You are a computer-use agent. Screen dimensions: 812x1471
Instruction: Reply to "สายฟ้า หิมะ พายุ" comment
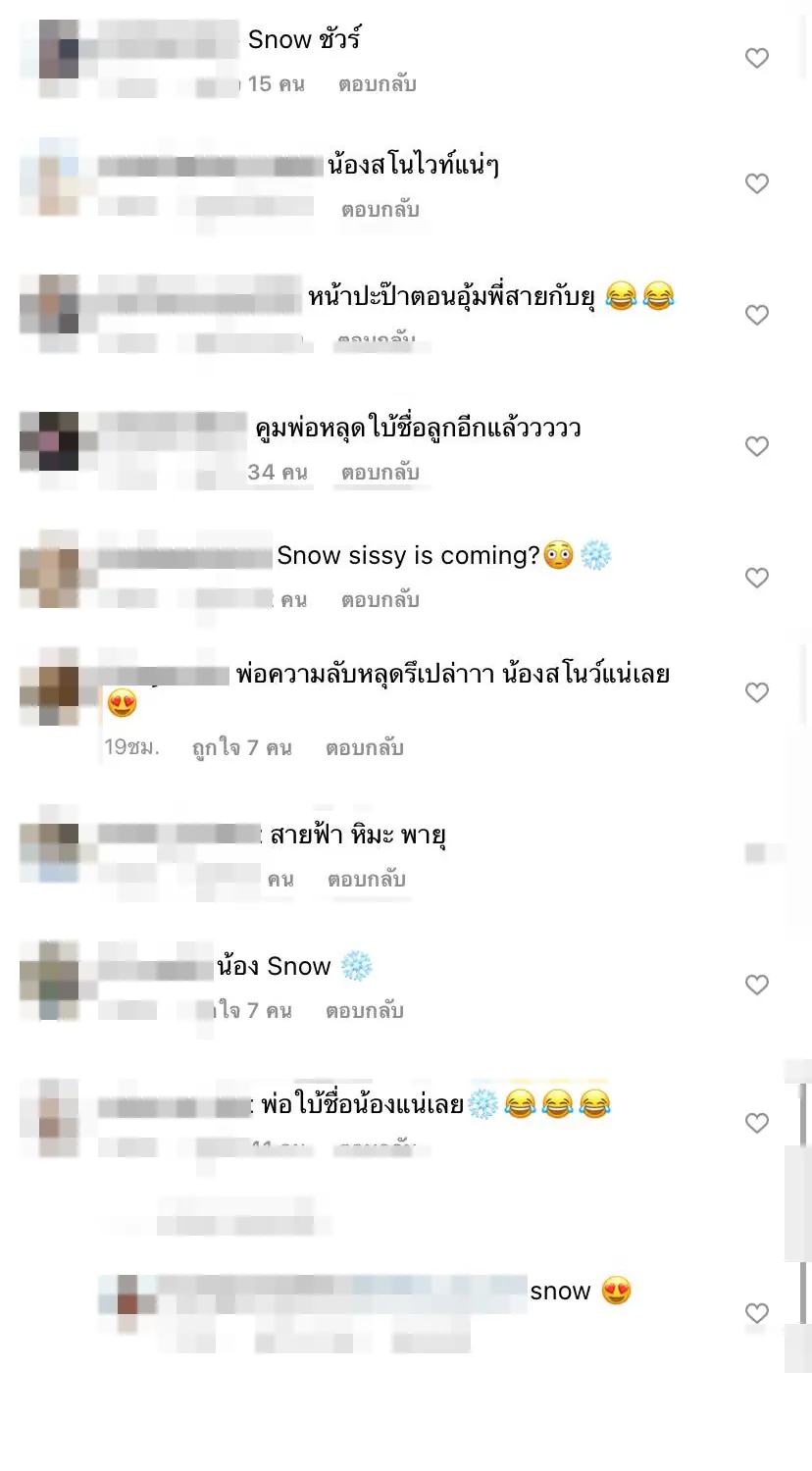367,880
